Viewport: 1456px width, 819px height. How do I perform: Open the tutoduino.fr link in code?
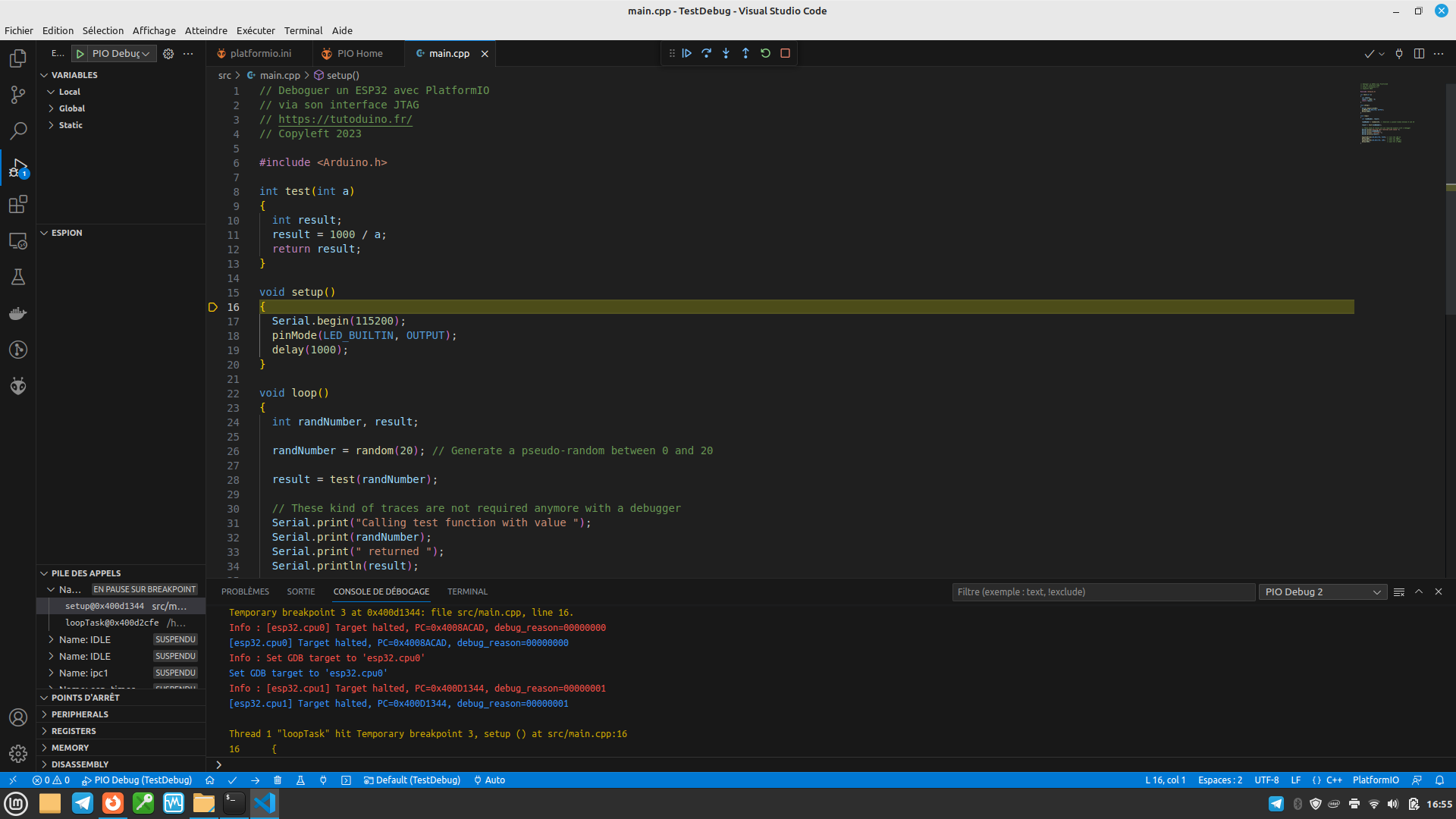click(x=345, y=119)
